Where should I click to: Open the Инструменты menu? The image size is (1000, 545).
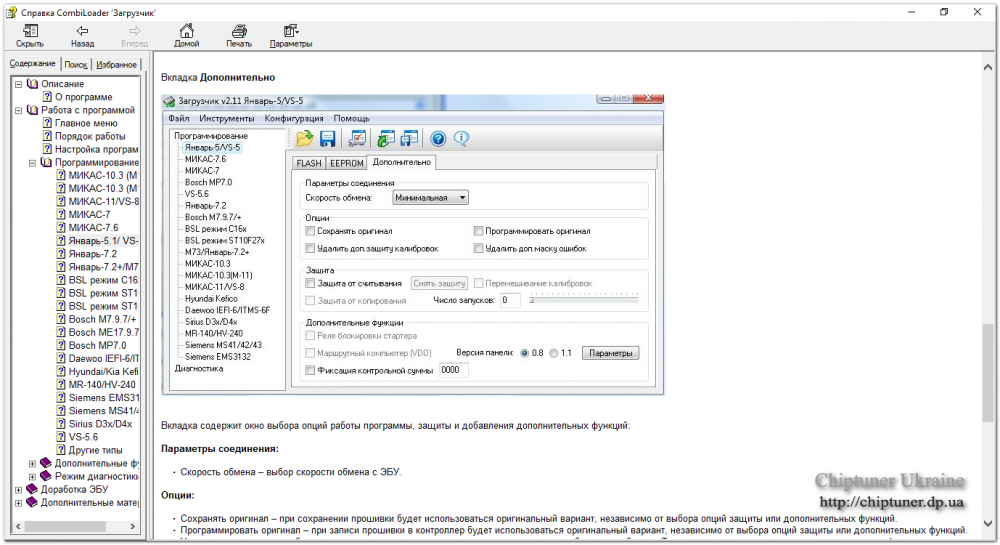(226, 119)
